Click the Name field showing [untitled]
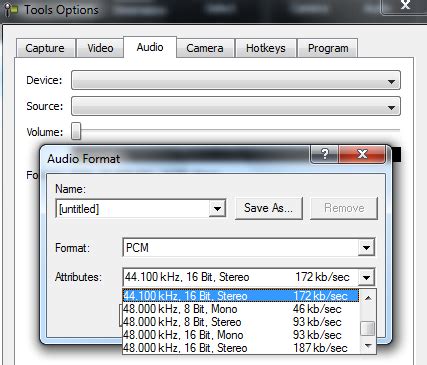The width and height of the screenshot is (427, 365). click(x=133, y=209)
